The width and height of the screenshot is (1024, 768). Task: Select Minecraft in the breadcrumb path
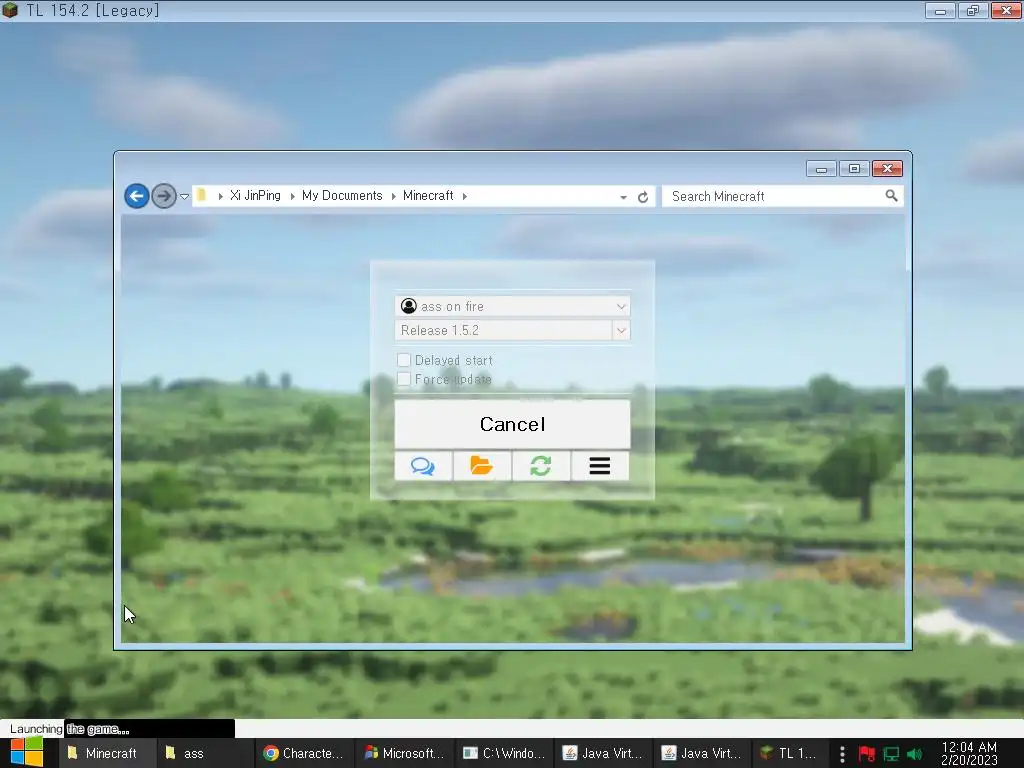click(x=428, y=196)
